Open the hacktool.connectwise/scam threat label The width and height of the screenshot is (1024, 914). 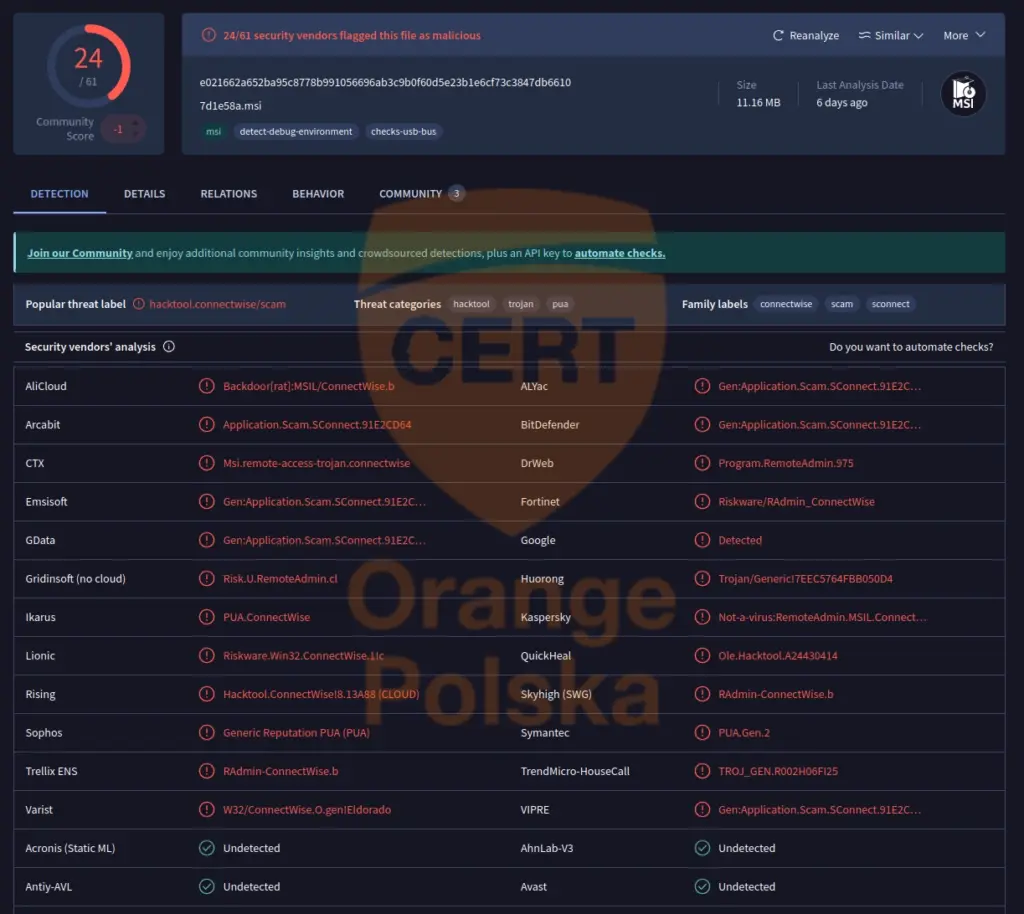(215, 303)
